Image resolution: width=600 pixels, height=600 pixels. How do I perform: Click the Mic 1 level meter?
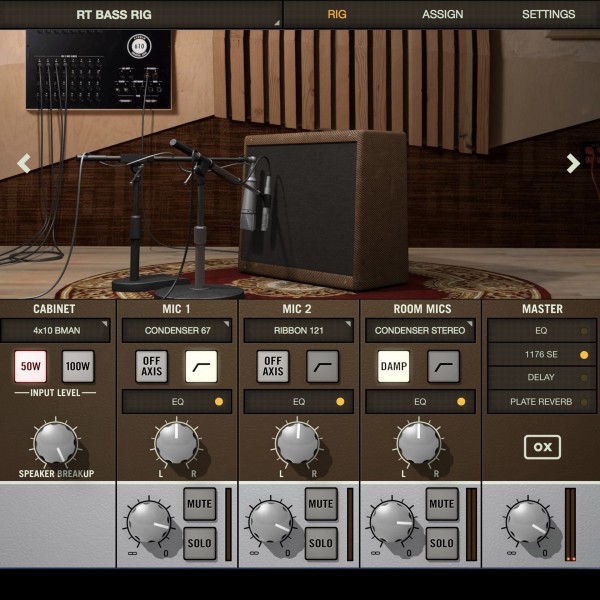pyautogui.click(x=228, y=524)
